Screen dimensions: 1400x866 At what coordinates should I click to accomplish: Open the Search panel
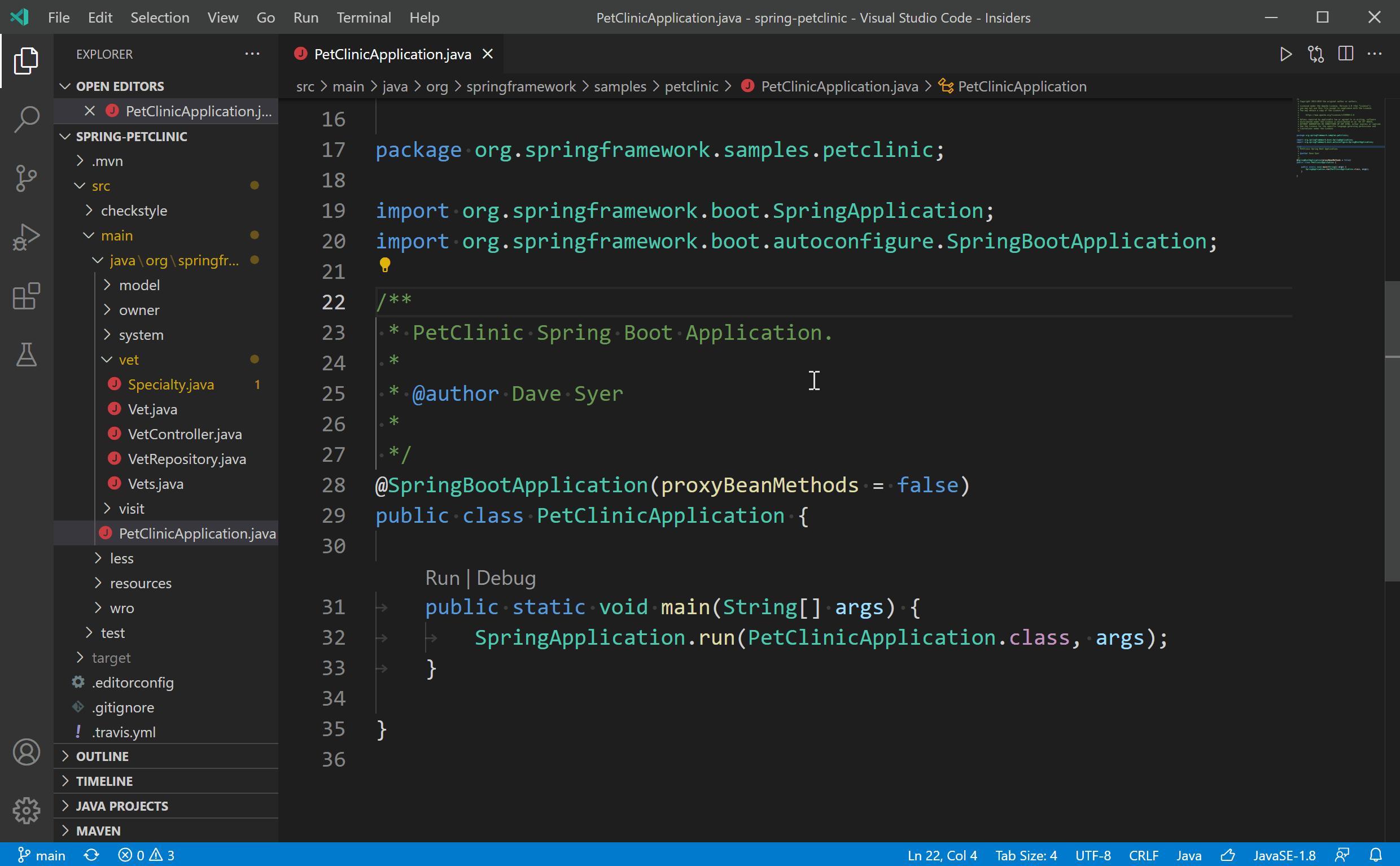click(x=26, y=119)
